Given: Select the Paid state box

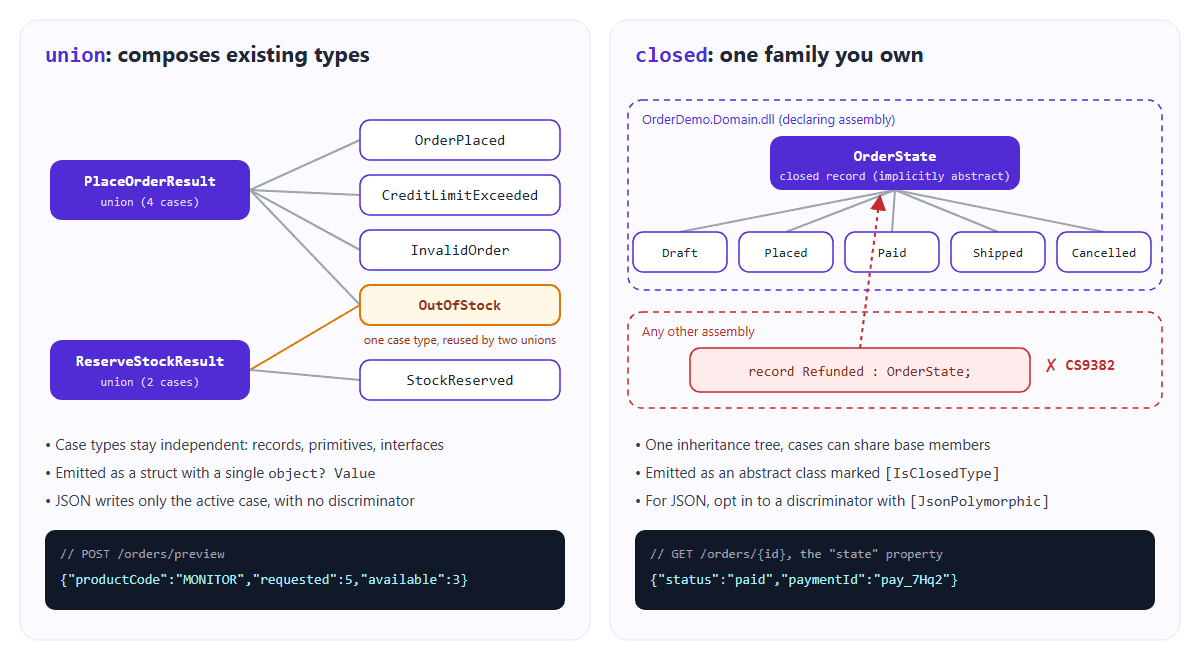Looking at the screenshot, I should [892, 252].
